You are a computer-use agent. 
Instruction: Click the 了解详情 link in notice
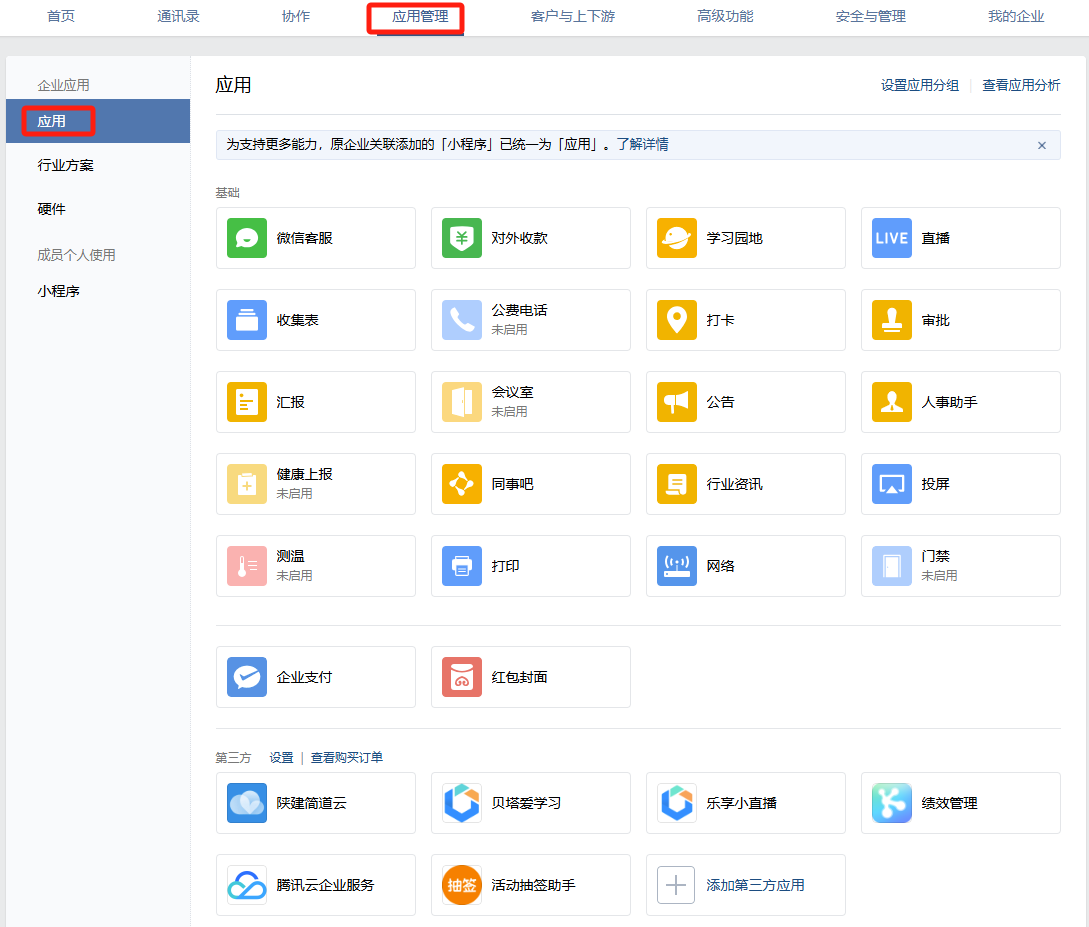(642, 145)
